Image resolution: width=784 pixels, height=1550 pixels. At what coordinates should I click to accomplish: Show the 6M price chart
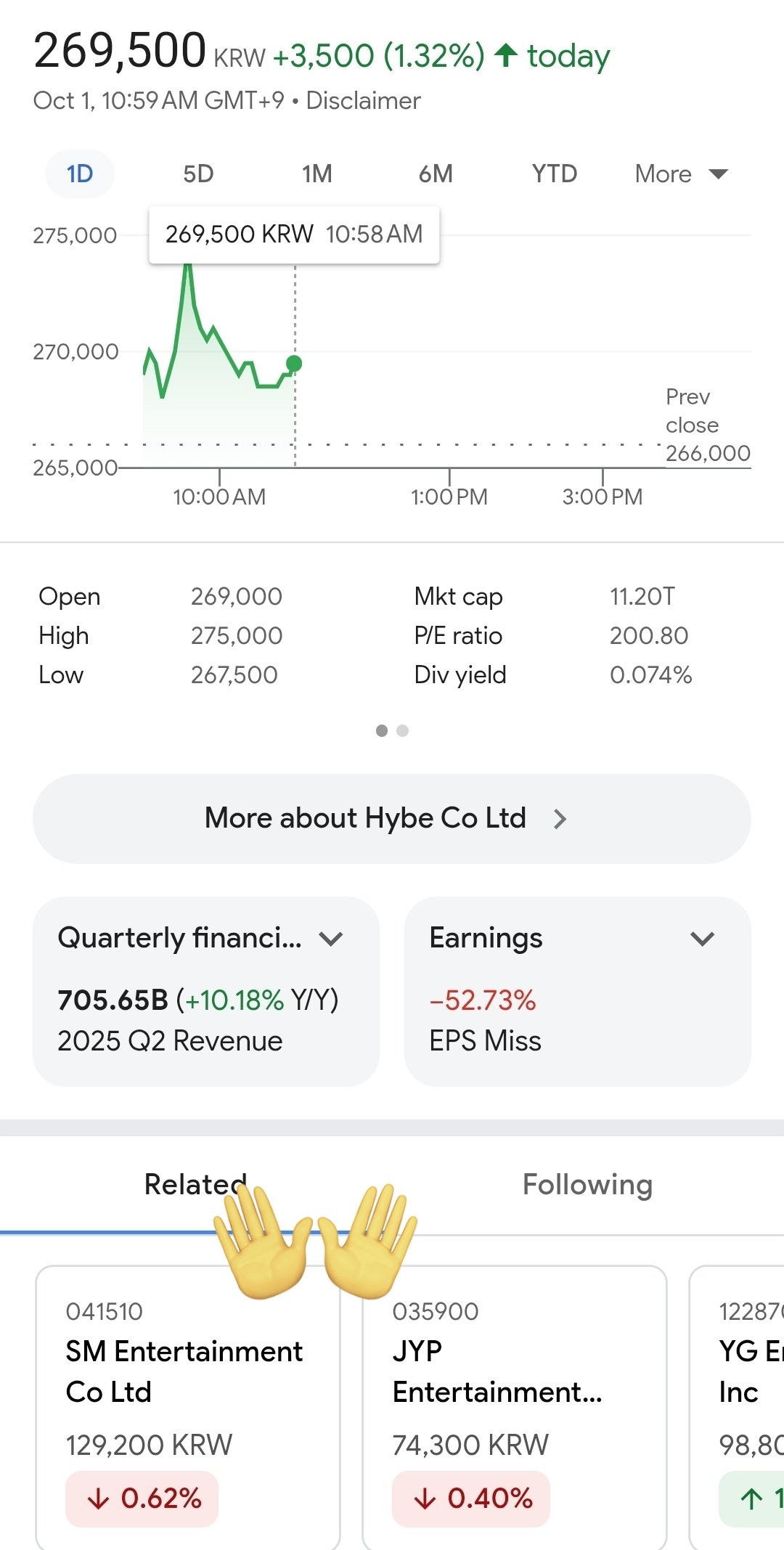pyautogui.click(x=436, y=174)
